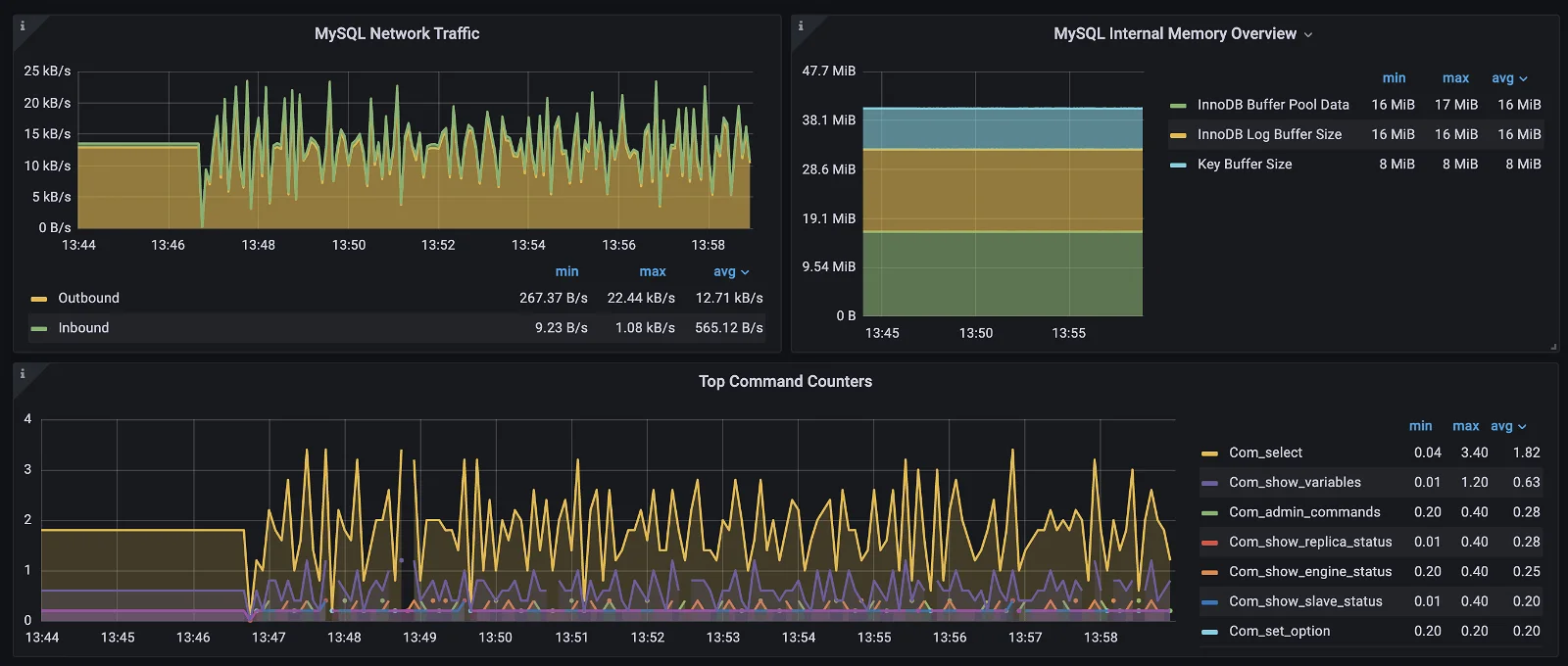Sort Memory Overview legend by min column
The height and width of the screenshot is (666, 1568).
[1394, 77]
